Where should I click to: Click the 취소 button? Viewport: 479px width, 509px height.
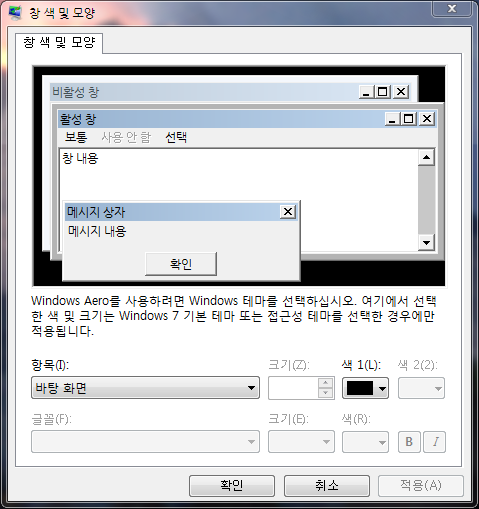coord(327,486)
